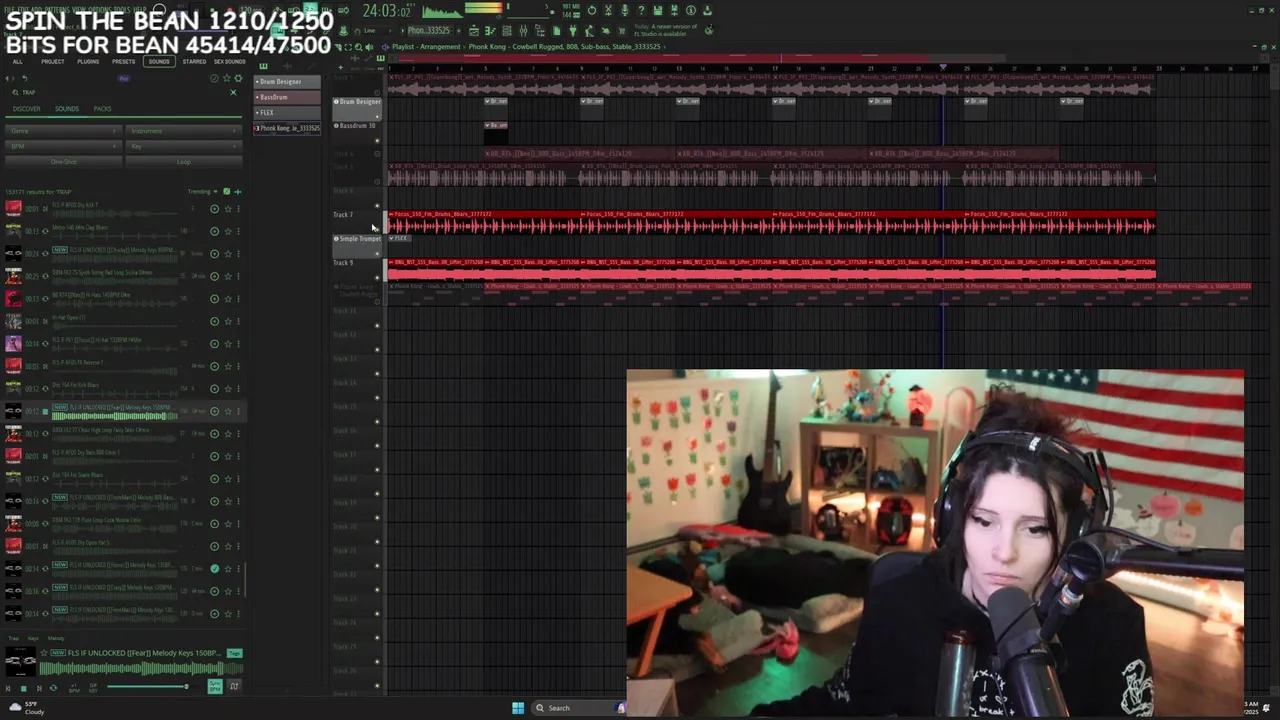Screen dimensions: 1280x720
Task: Open the Key filter dropdown
Action: point(184,146)
